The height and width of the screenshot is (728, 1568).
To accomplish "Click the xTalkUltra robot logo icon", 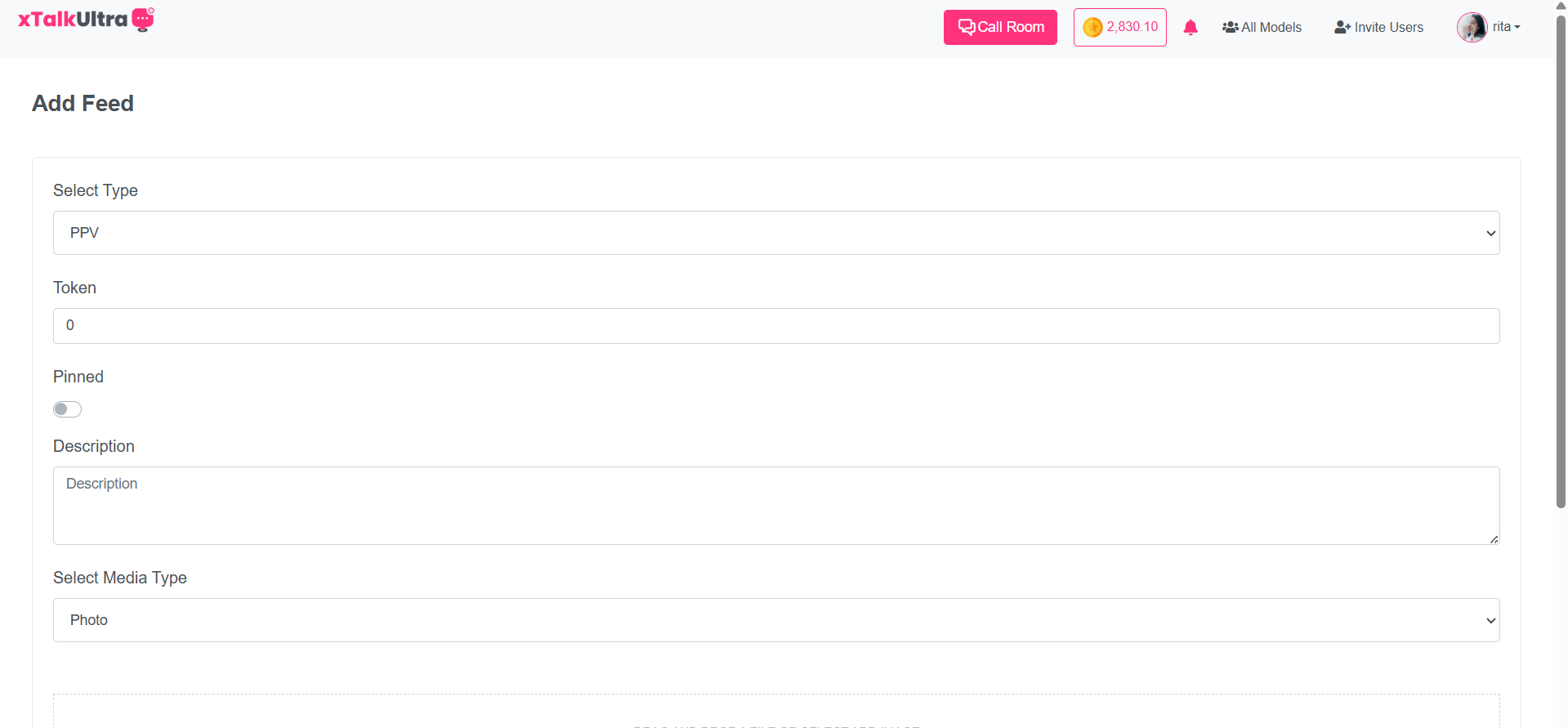I will pos(143,19).
